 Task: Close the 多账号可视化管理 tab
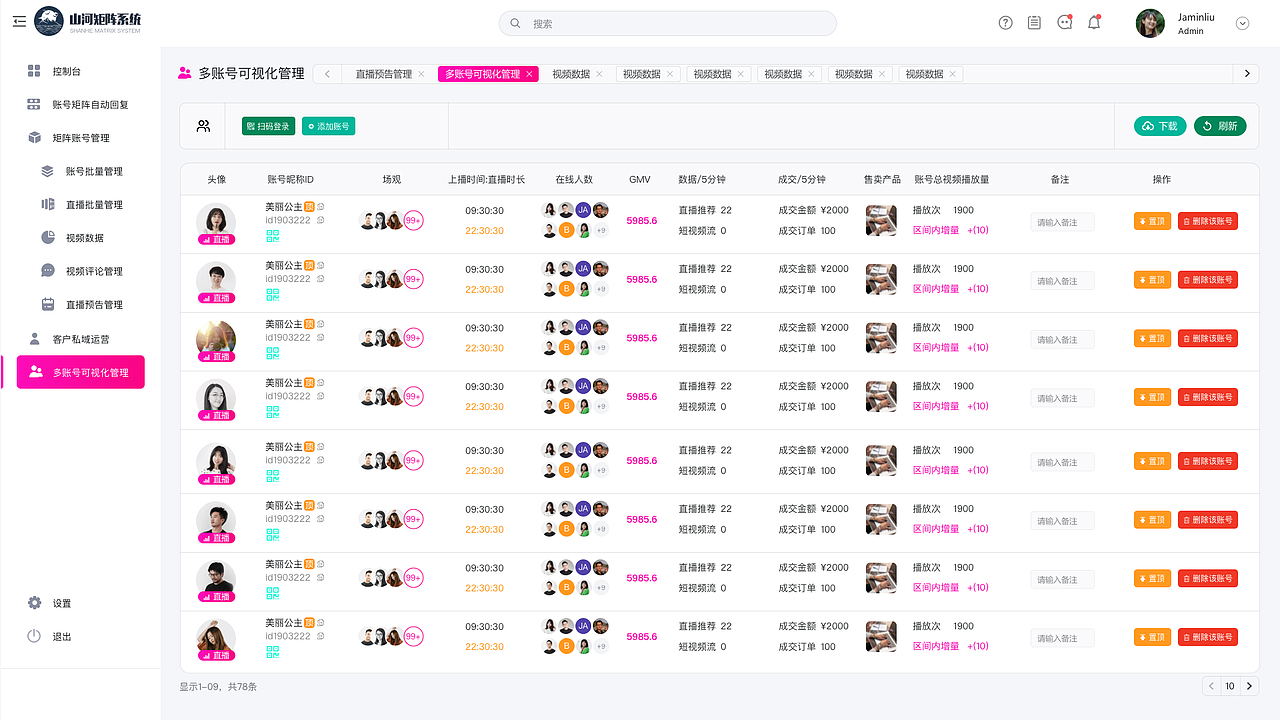[530, 74]
